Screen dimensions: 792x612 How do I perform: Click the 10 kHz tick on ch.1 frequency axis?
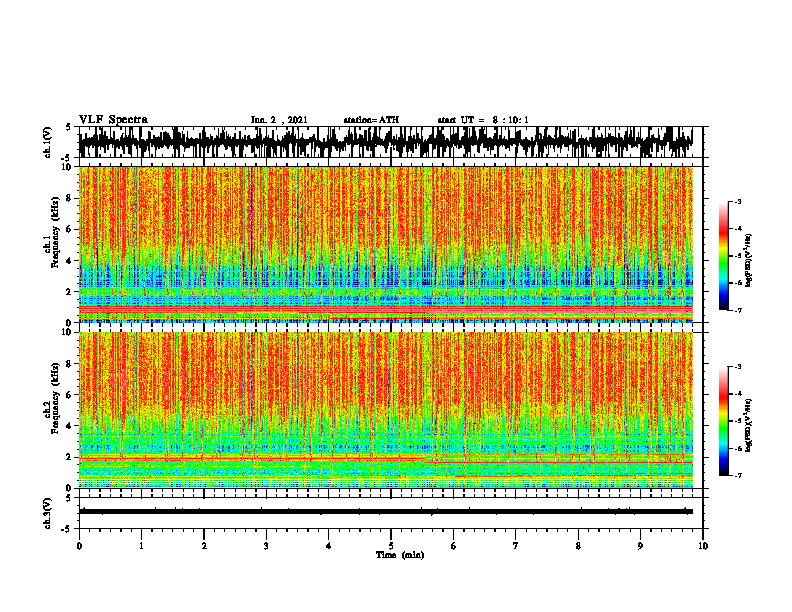68,167
